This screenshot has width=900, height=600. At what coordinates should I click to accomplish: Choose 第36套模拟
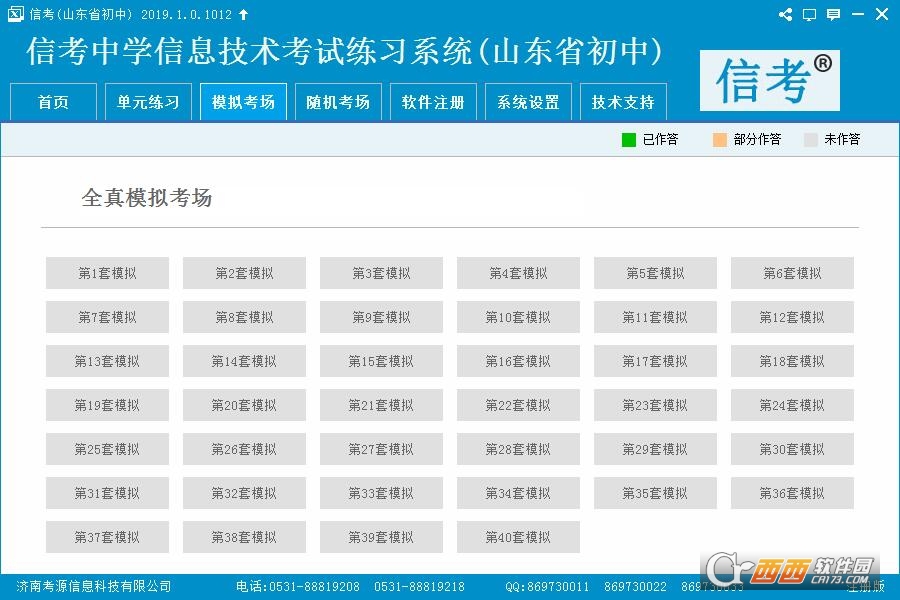point(792,493)
